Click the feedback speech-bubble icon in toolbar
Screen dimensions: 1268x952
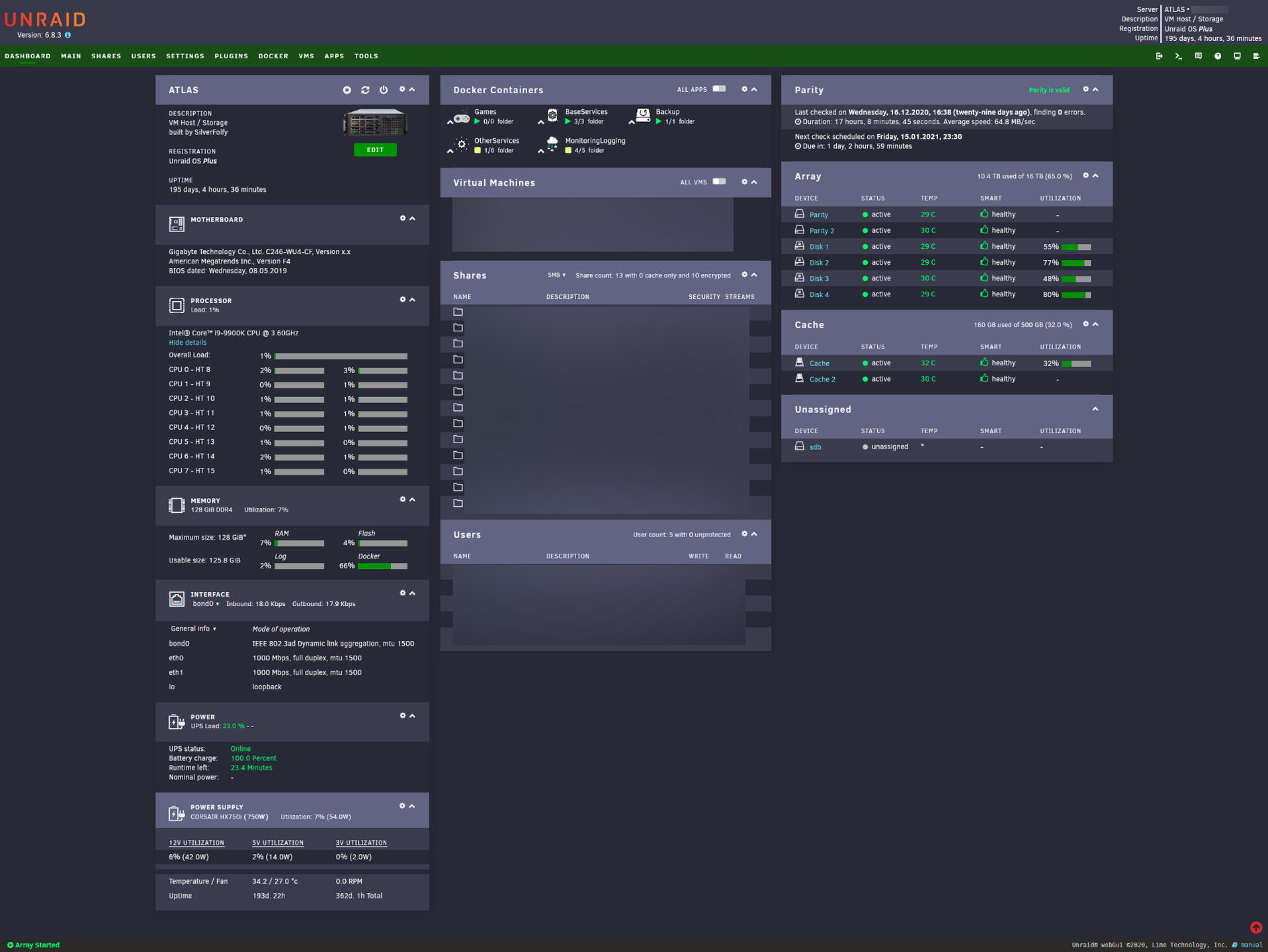tap(1197, 56)
